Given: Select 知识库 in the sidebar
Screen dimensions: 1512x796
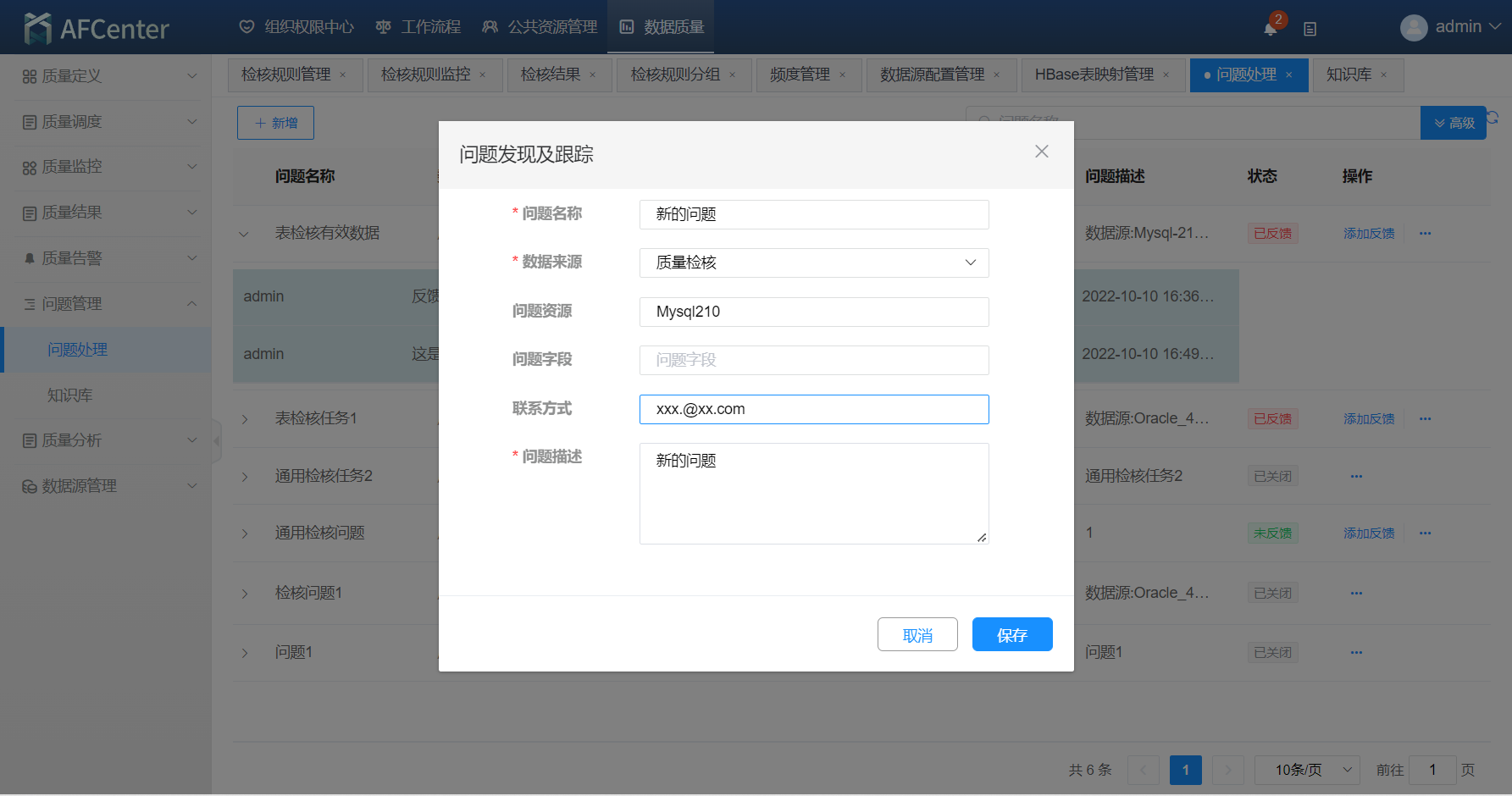Looking at the screenshot, I should pyautogui.click(x=70, y=395).
